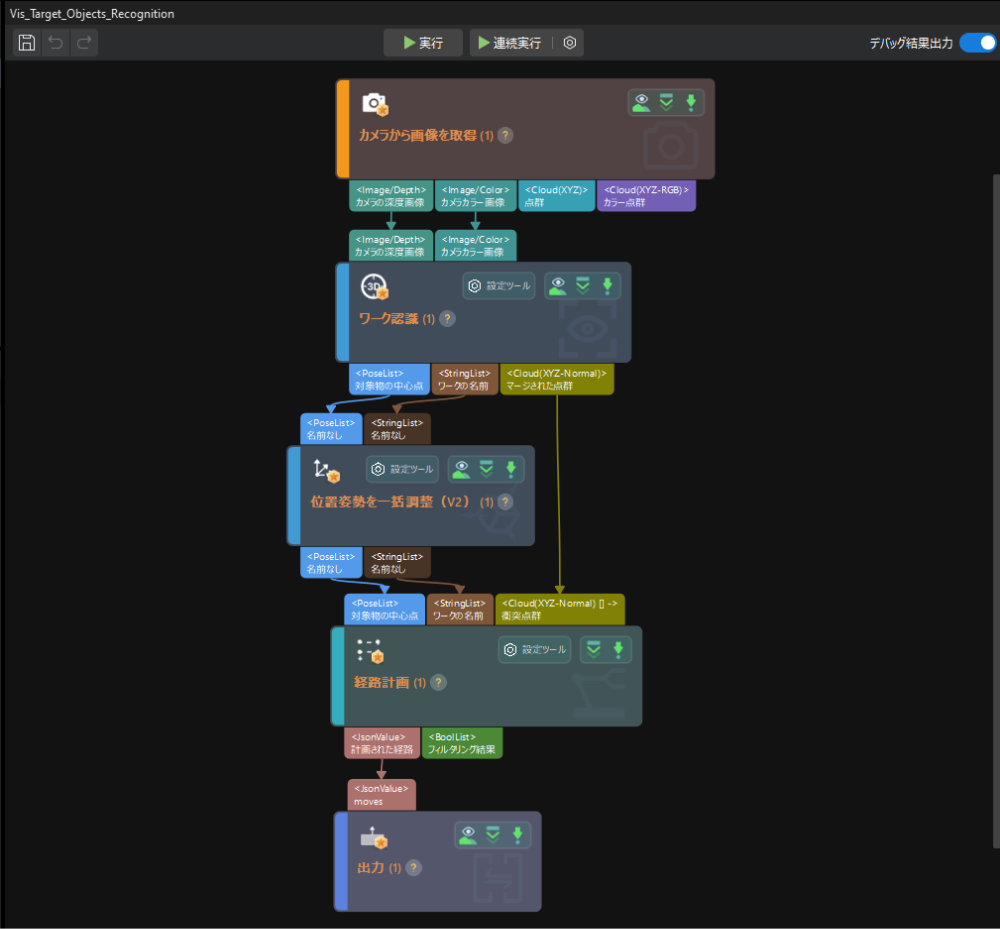Select the 対象物の中心点 output port of ワーク認識
Viewport: 1000px width, 929px height.
click(389, 379)
